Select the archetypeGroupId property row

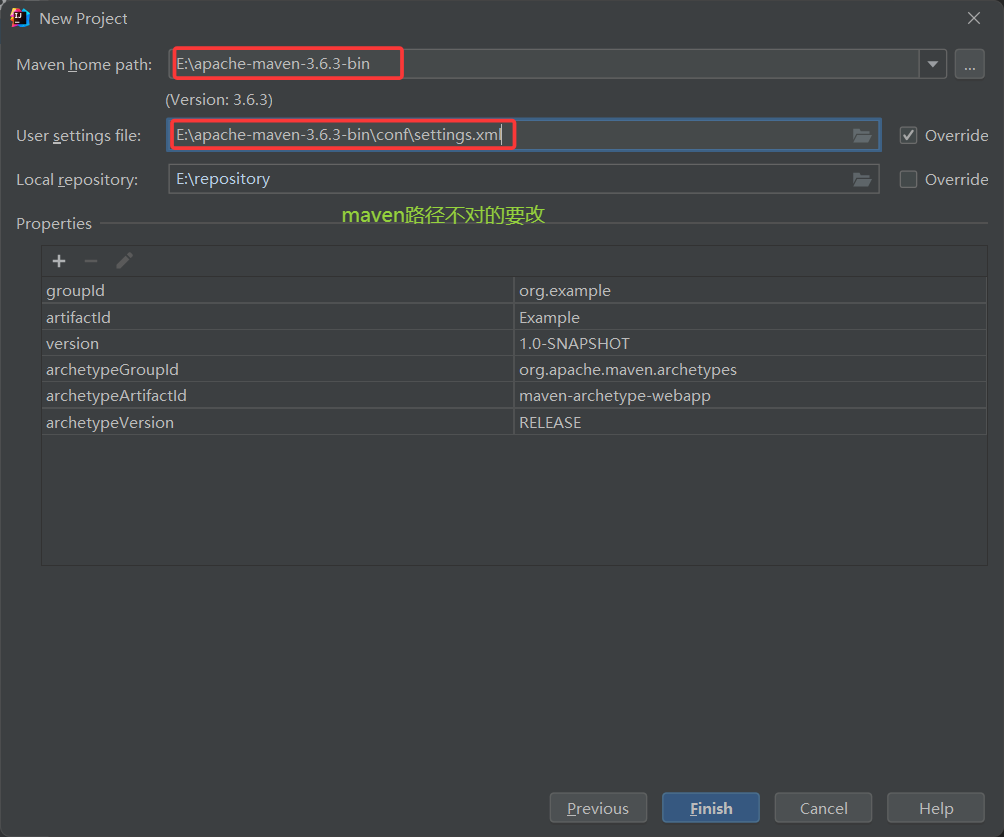point(514,370)
